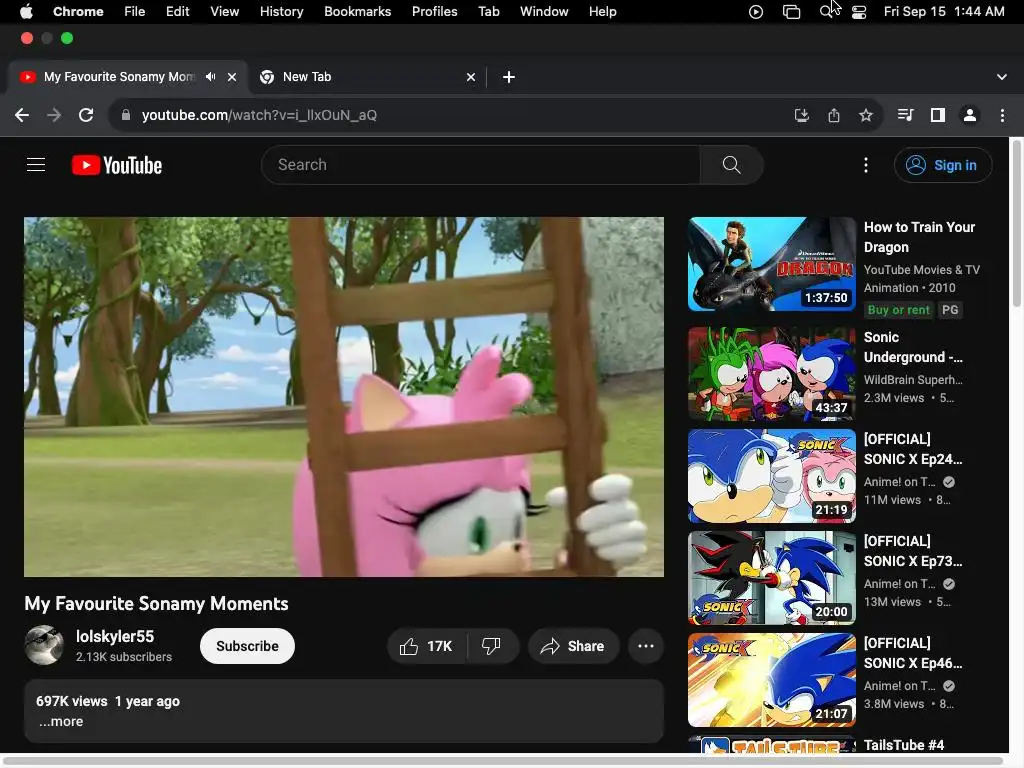Open Now Playing icon in menu bar
Screen dimensions: 1024x768
[756, 12]
